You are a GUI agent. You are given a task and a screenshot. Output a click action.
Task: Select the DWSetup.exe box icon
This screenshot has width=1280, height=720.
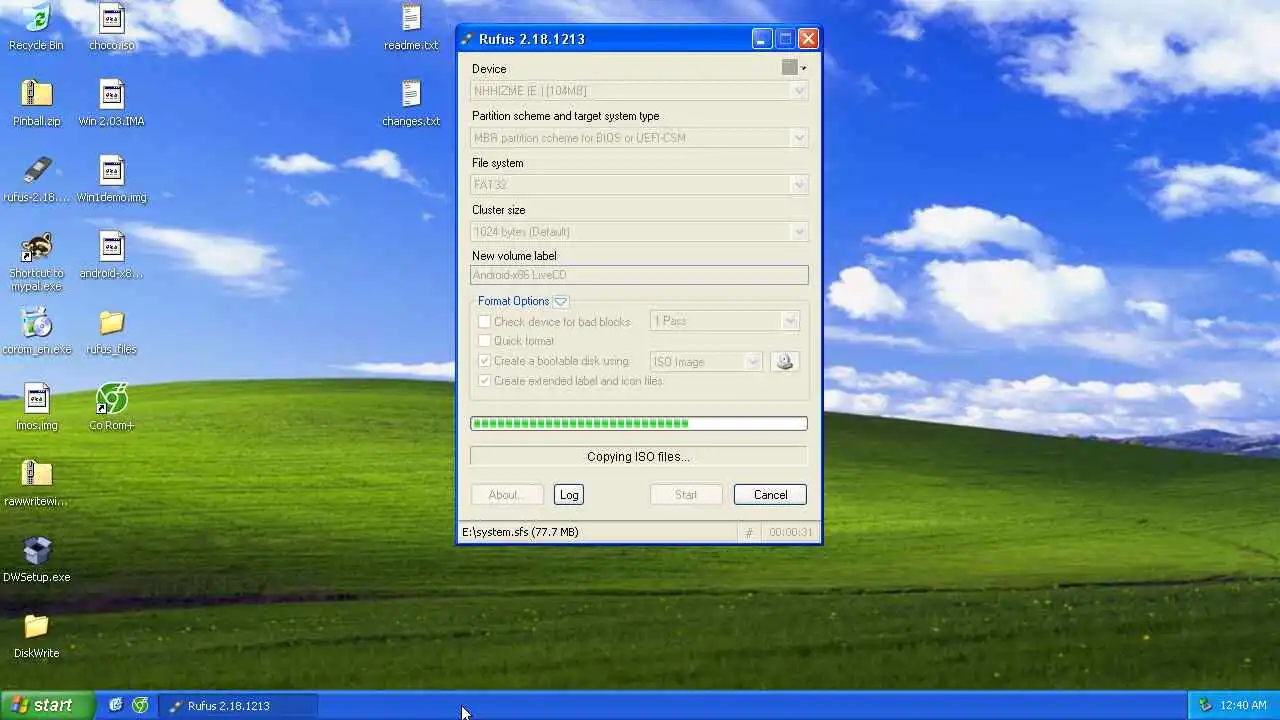point(36,550)
